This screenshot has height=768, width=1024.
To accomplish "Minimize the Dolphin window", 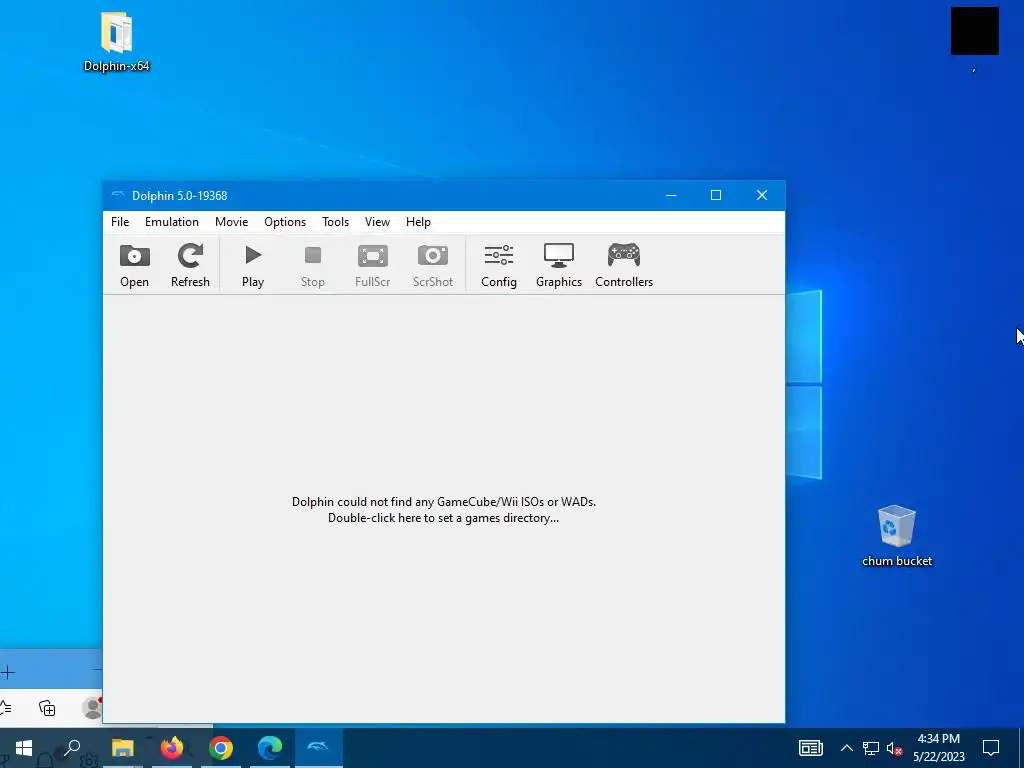I will (671, 195).
